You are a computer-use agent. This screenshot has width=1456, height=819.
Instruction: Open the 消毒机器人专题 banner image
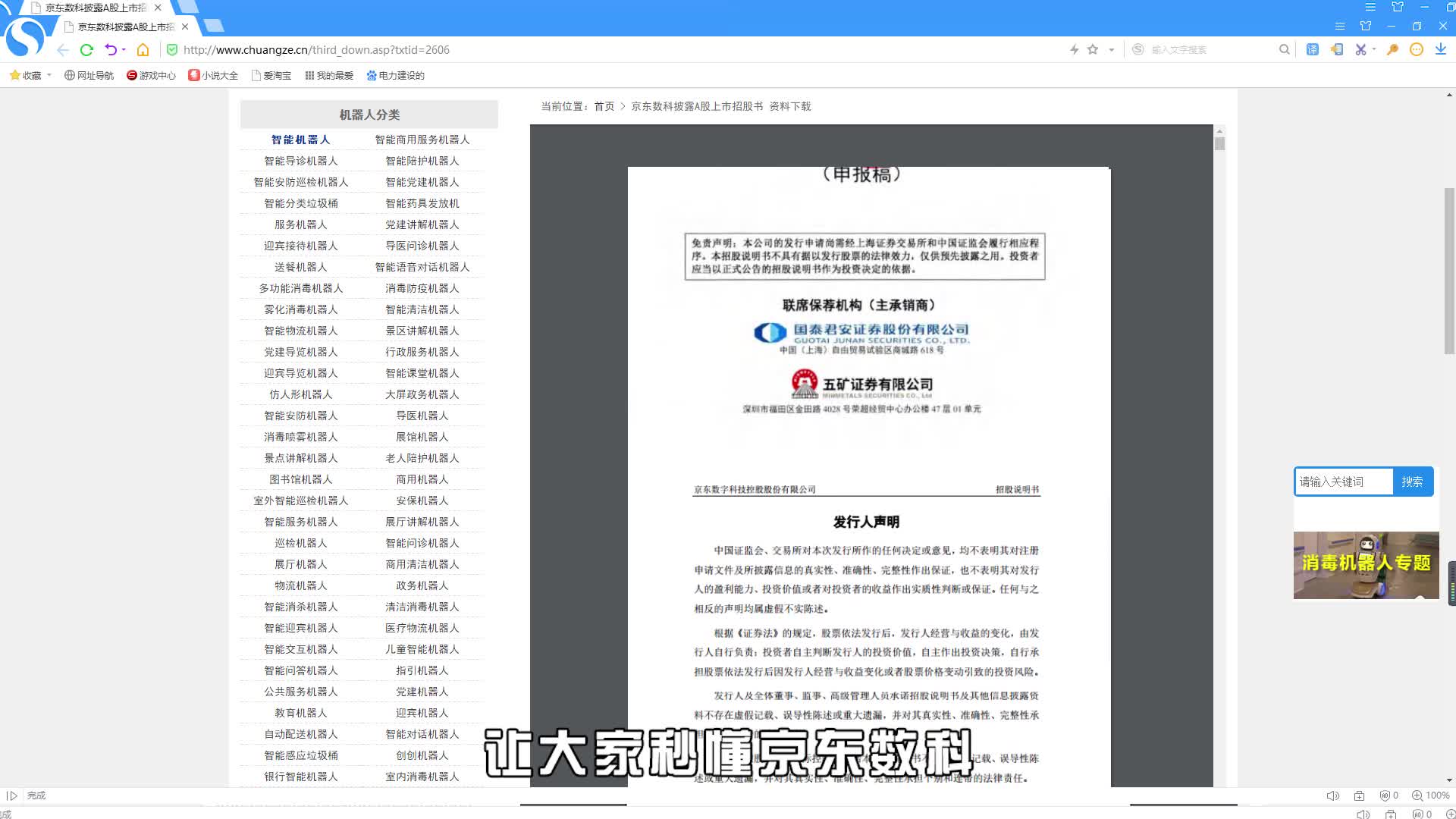coord(1366,565)
